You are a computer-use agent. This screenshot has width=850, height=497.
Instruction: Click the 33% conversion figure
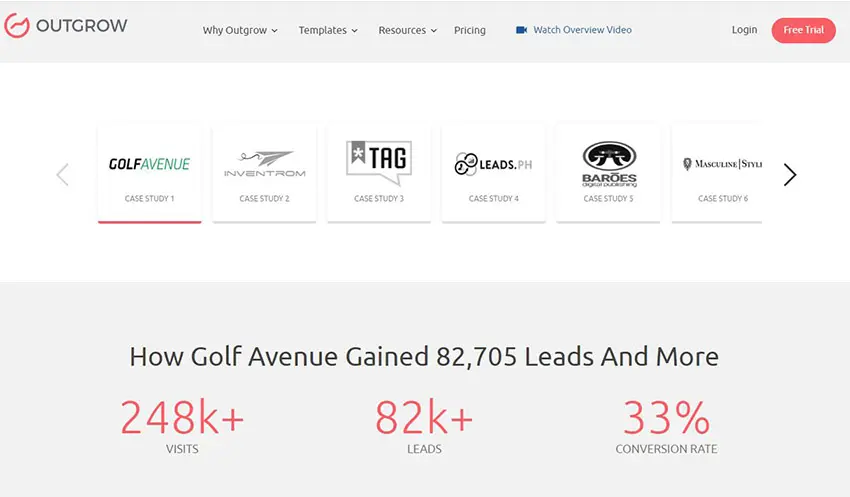tap(666, 417)
